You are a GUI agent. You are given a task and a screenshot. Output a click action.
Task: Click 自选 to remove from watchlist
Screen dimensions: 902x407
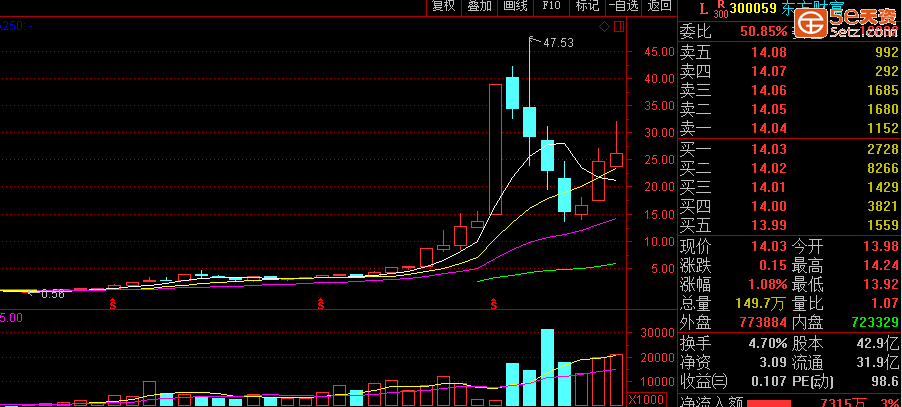click(x=624, y=6)
